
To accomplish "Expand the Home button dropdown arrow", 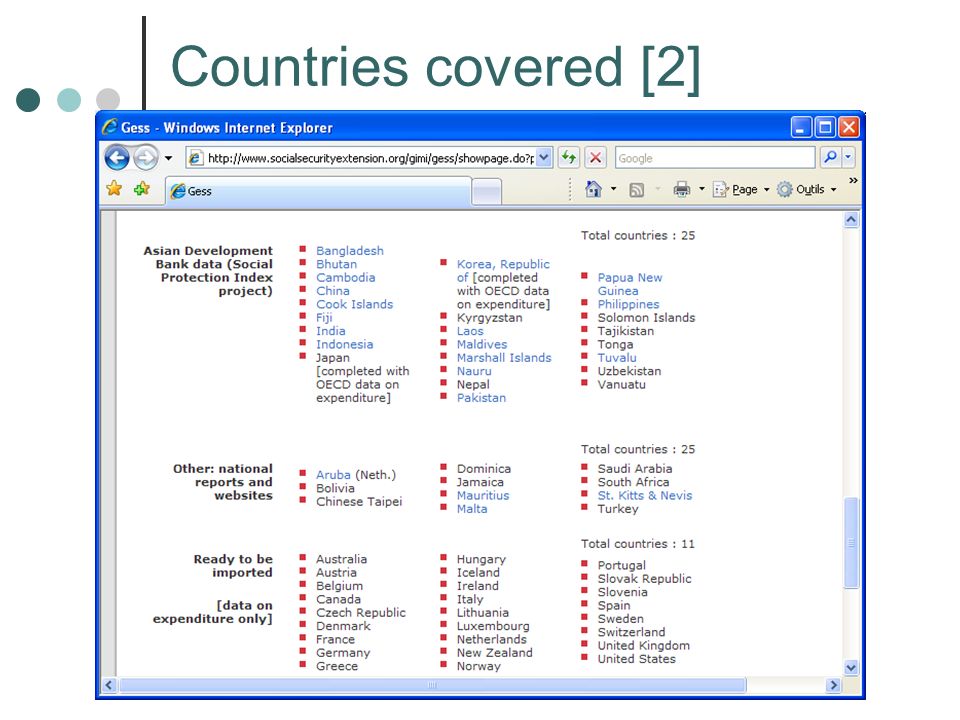I will tap(613, 189).
